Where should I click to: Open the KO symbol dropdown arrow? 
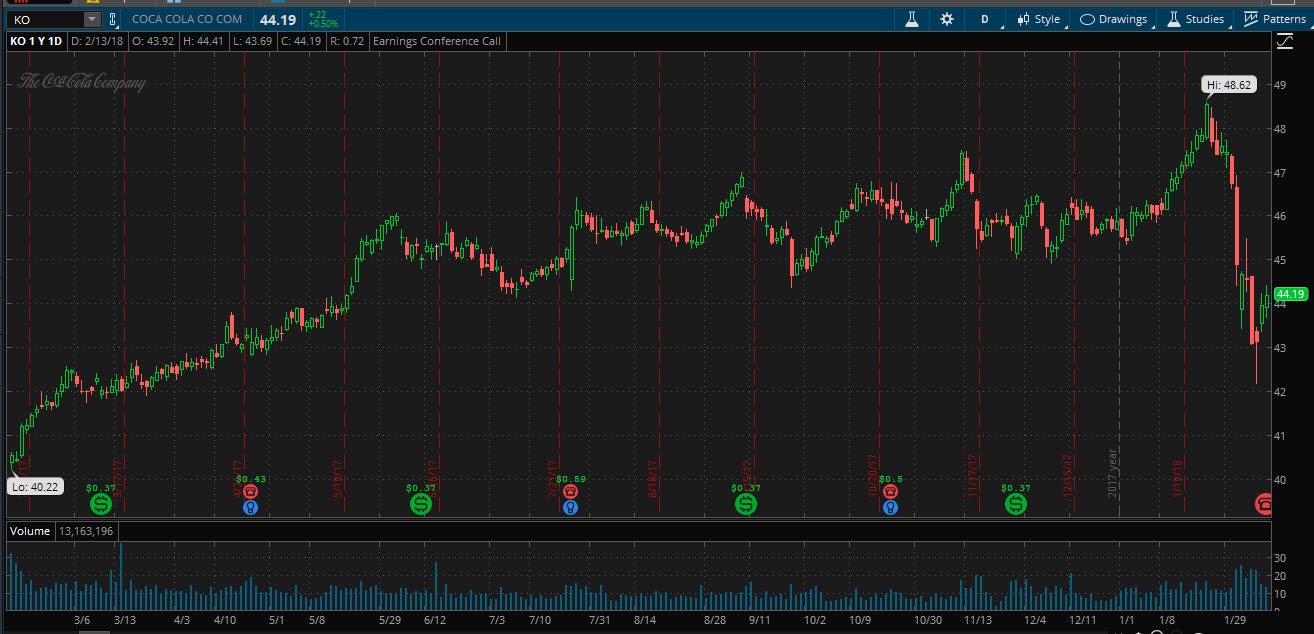pos(92,19)
